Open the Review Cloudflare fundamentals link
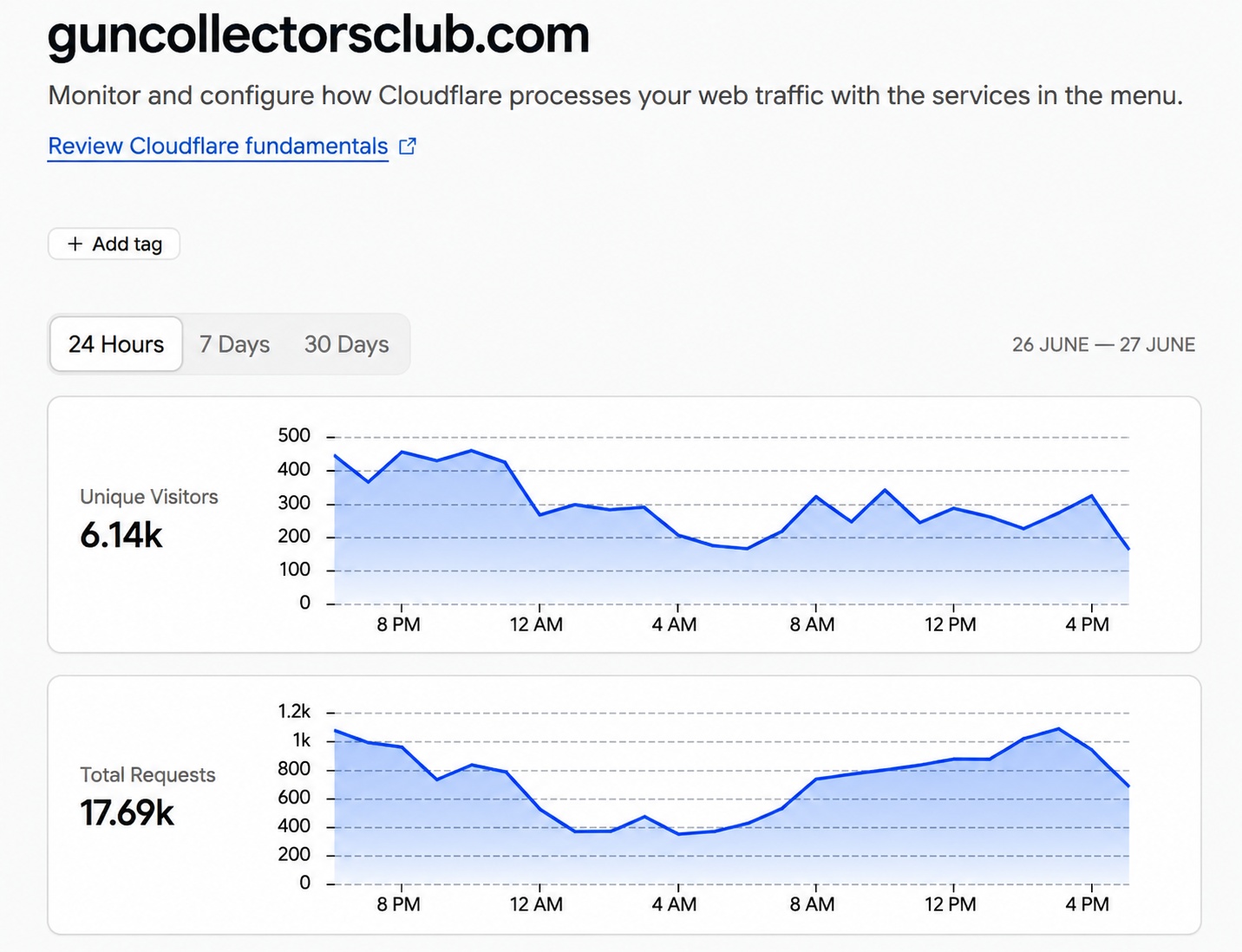 tap(218, 147)
